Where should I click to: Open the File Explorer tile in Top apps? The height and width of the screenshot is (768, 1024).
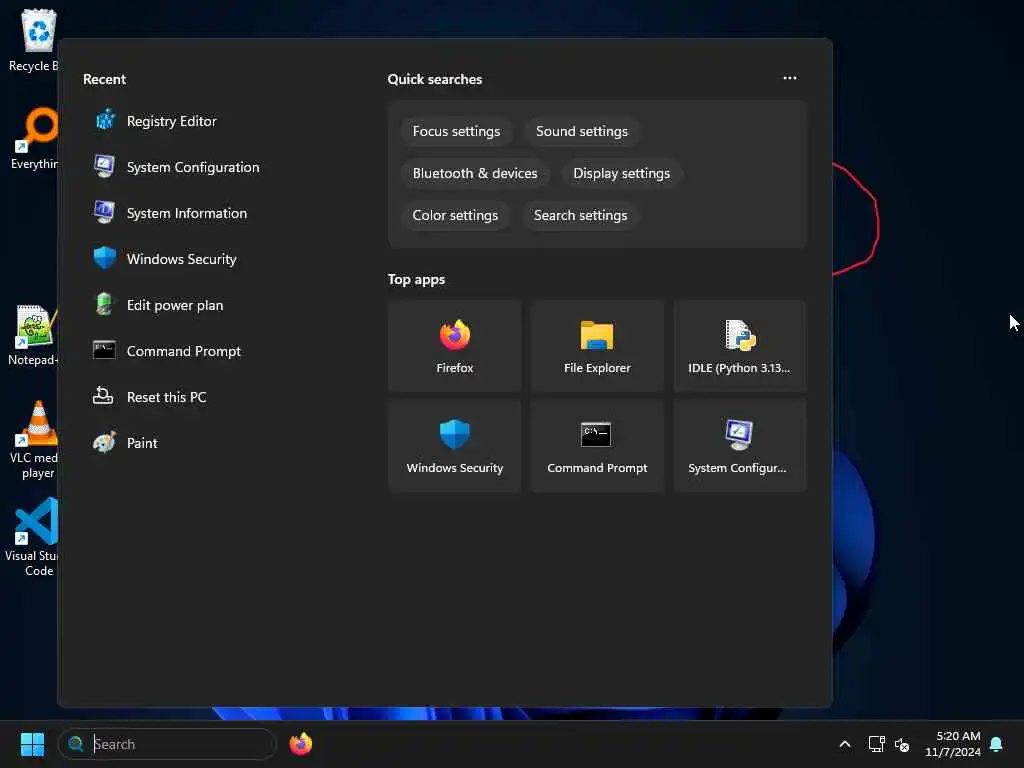tap(597, 346)
